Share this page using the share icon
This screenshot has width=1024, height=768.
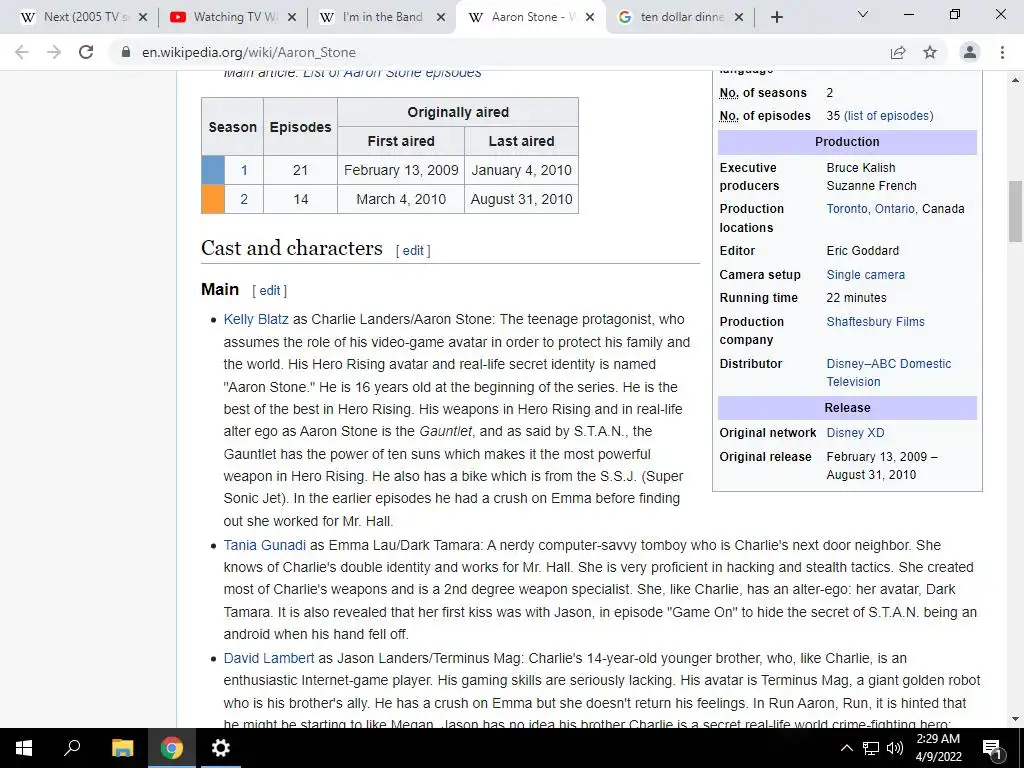(x=898, y=52)
